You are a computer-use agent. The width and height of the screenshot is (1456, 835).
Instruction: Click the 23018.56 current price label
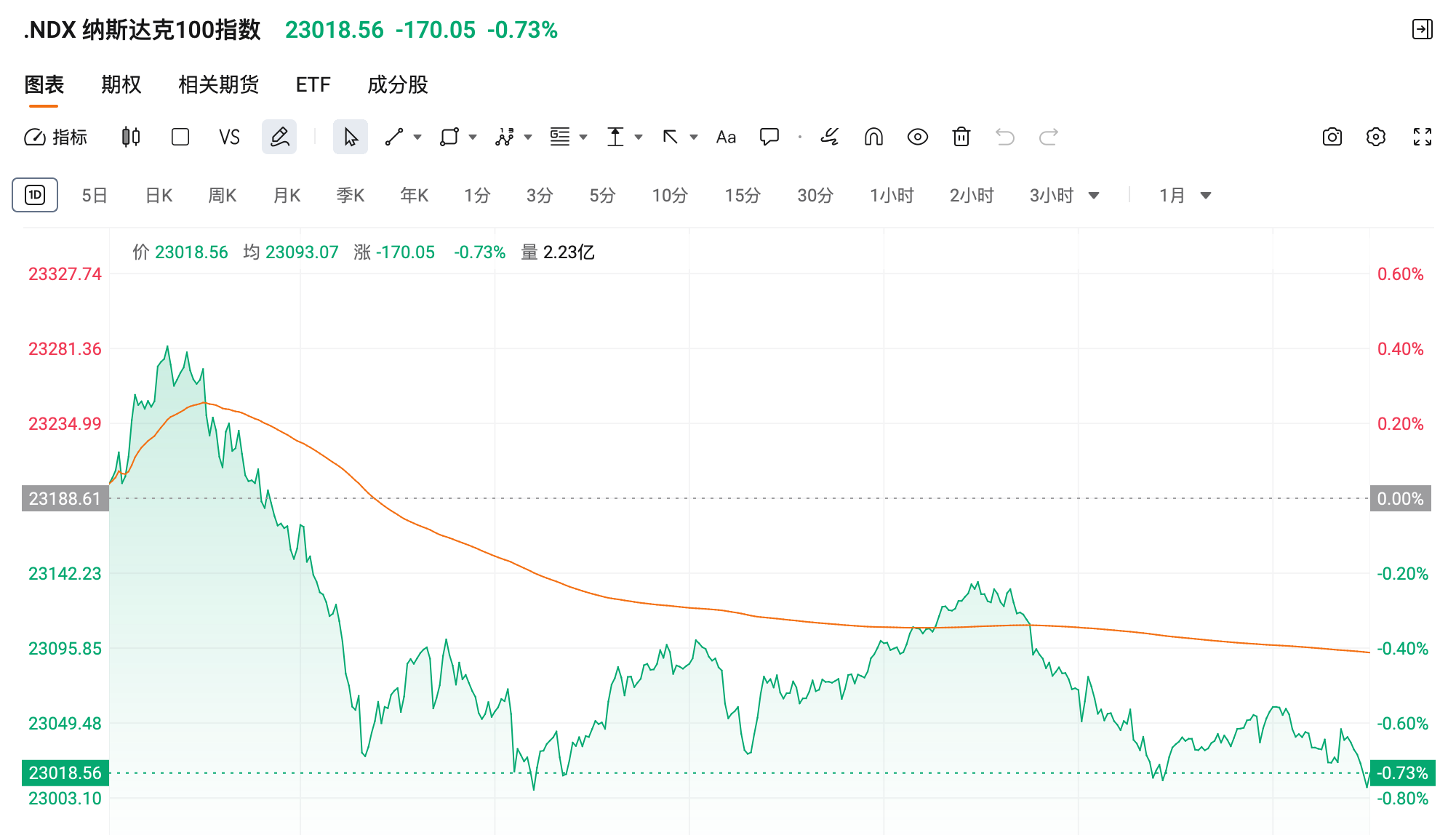[65, 773]
